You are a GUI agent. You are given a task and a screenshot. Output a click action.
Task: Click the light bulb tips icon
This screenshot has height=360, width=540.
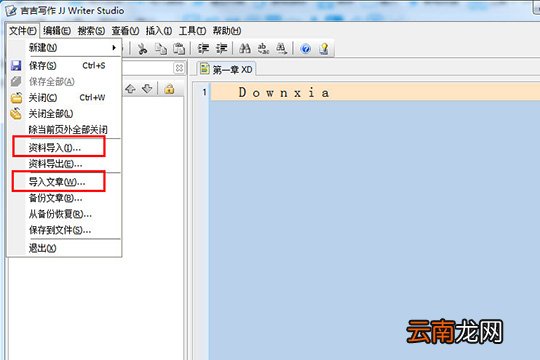tap(324, 49)
